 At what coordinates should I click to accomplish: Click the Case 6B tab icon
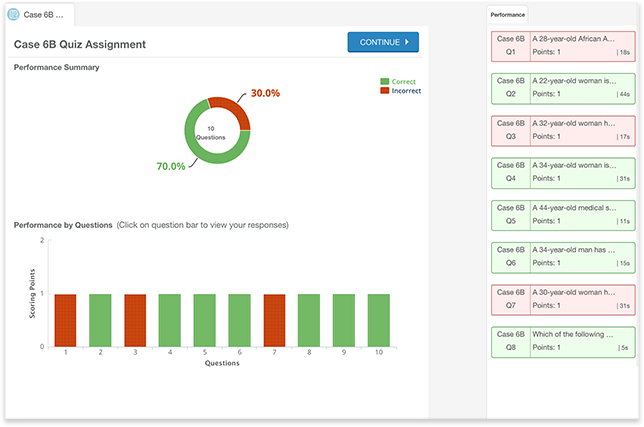click(x=14, y=14)
